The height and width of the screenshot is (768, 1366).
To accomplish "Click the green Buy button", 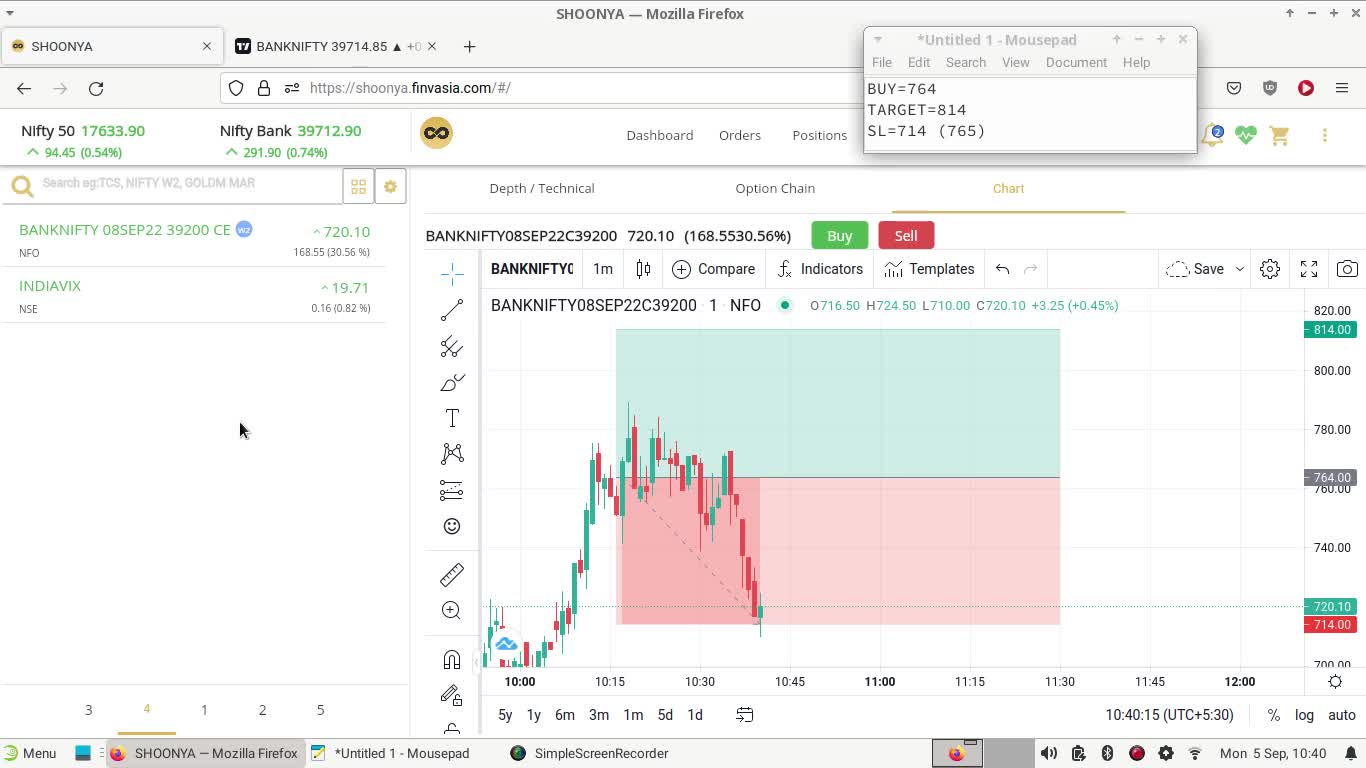I will tap(840, 236).
